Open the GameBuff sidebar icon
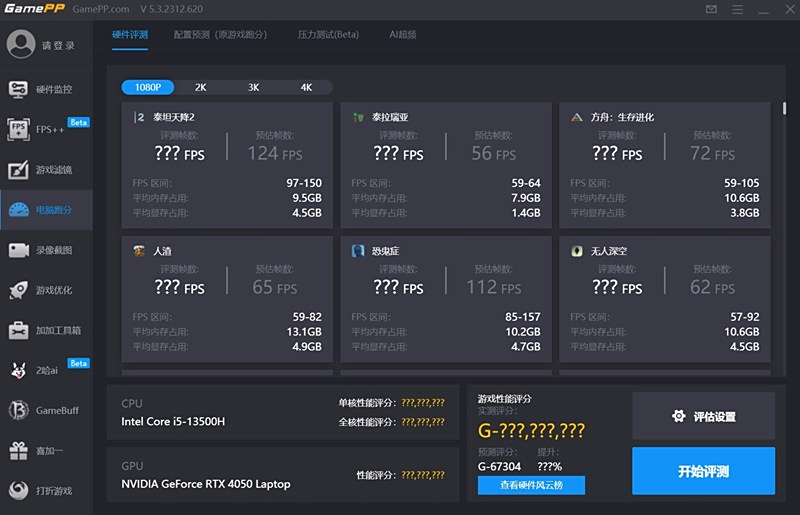Viewport: 800px width, 515px height. click(19, 410)
